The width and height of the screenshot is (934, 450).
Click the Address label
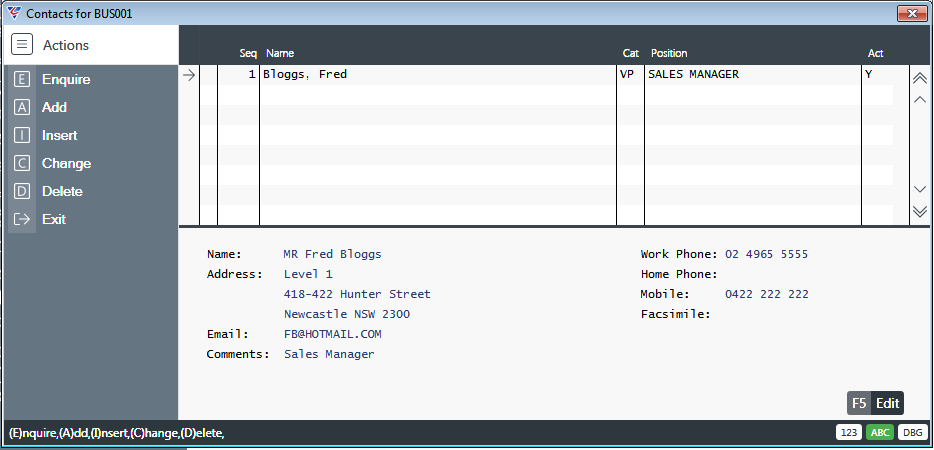[235, 274]
